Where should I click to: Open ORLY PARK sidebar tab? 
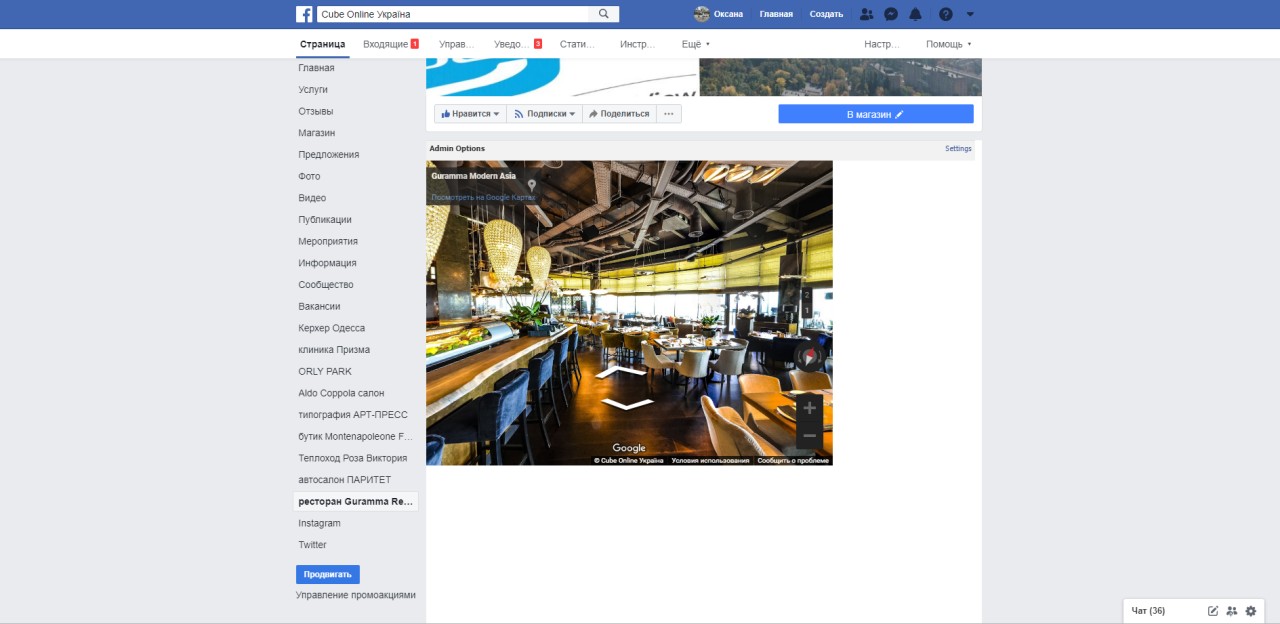click(325, 371)
